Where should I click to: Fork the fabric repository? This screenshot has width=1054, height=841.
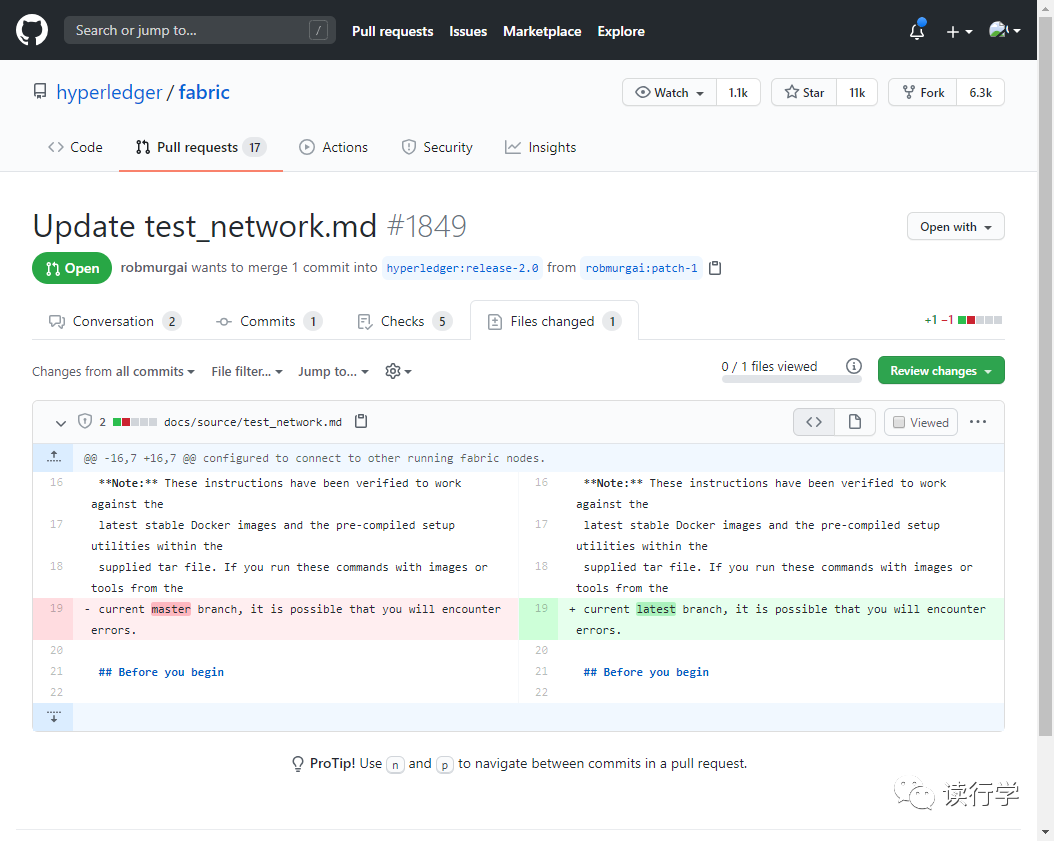923,93
